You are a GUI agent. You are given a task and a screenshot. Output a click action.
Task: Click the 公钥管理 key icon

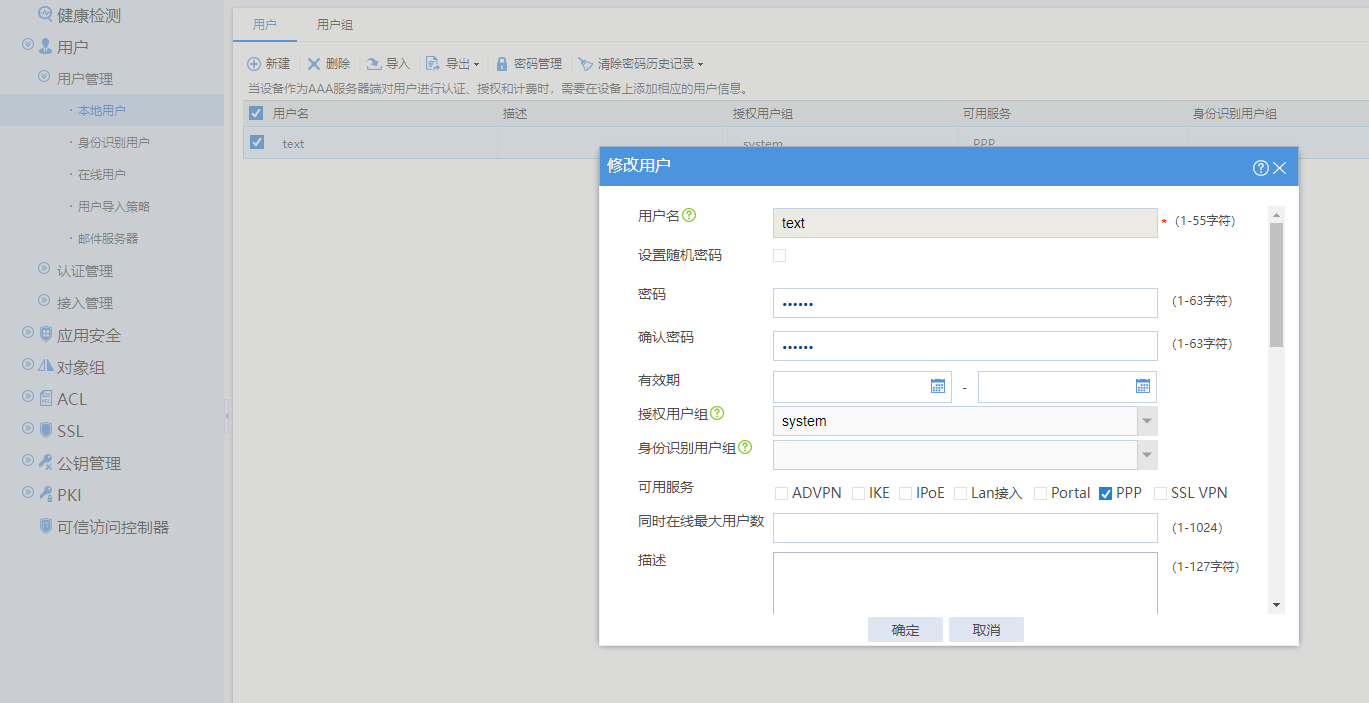[x=45, y=463]
